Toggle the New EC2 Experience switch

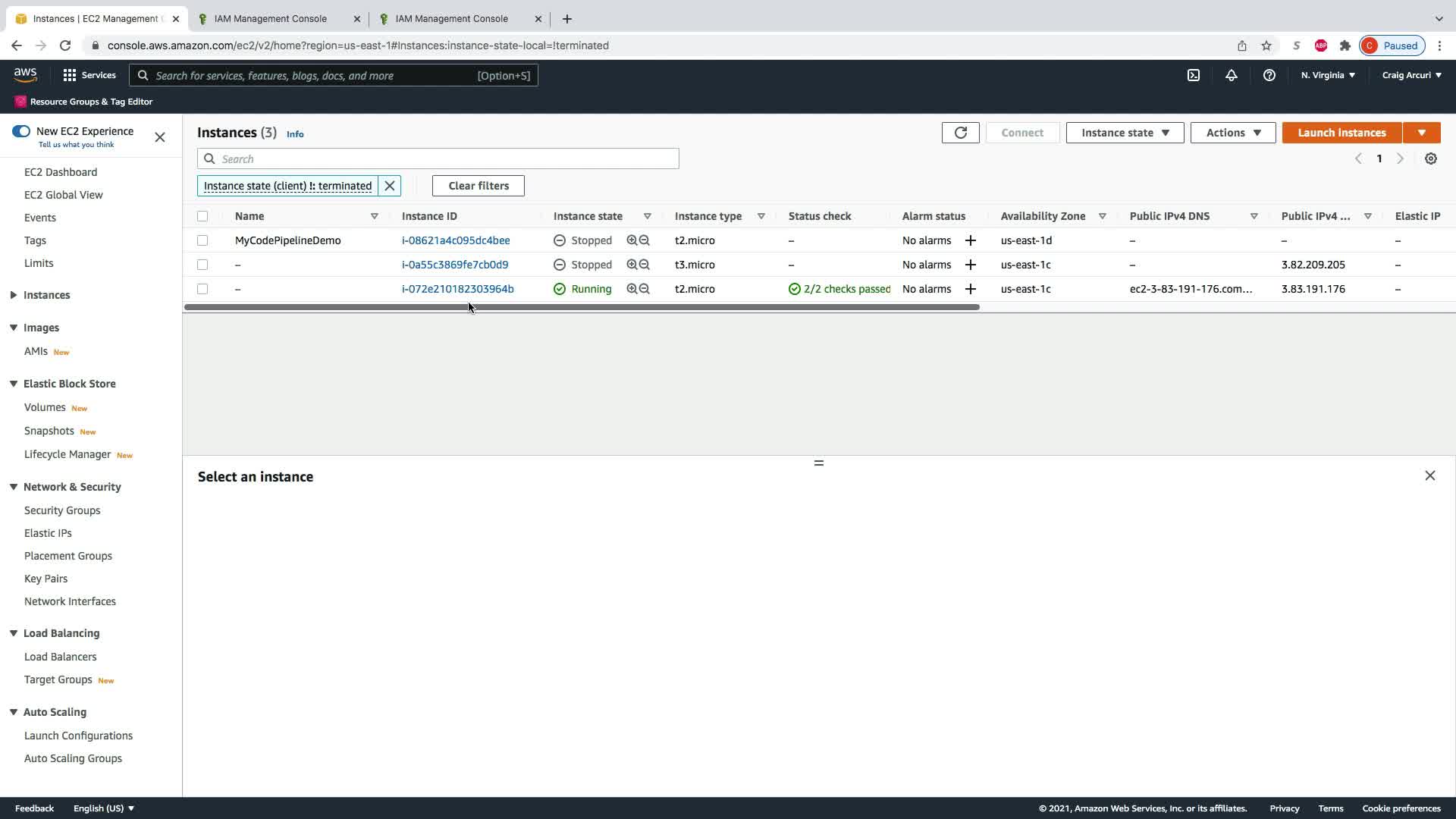tap(21, 131)
